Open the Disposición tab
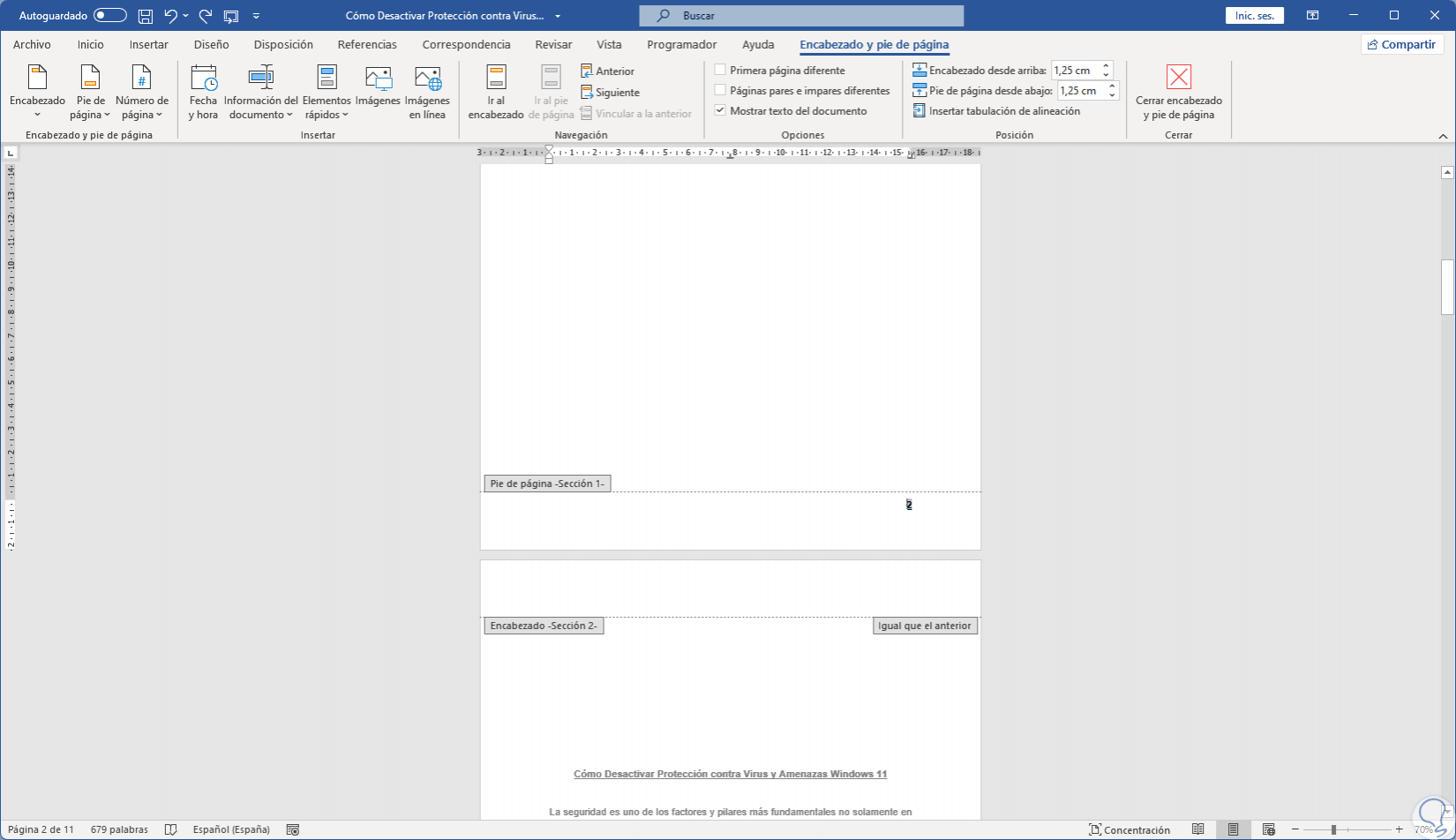The width and height of the screenshot is (1456, 840). [x=283, y=44]
